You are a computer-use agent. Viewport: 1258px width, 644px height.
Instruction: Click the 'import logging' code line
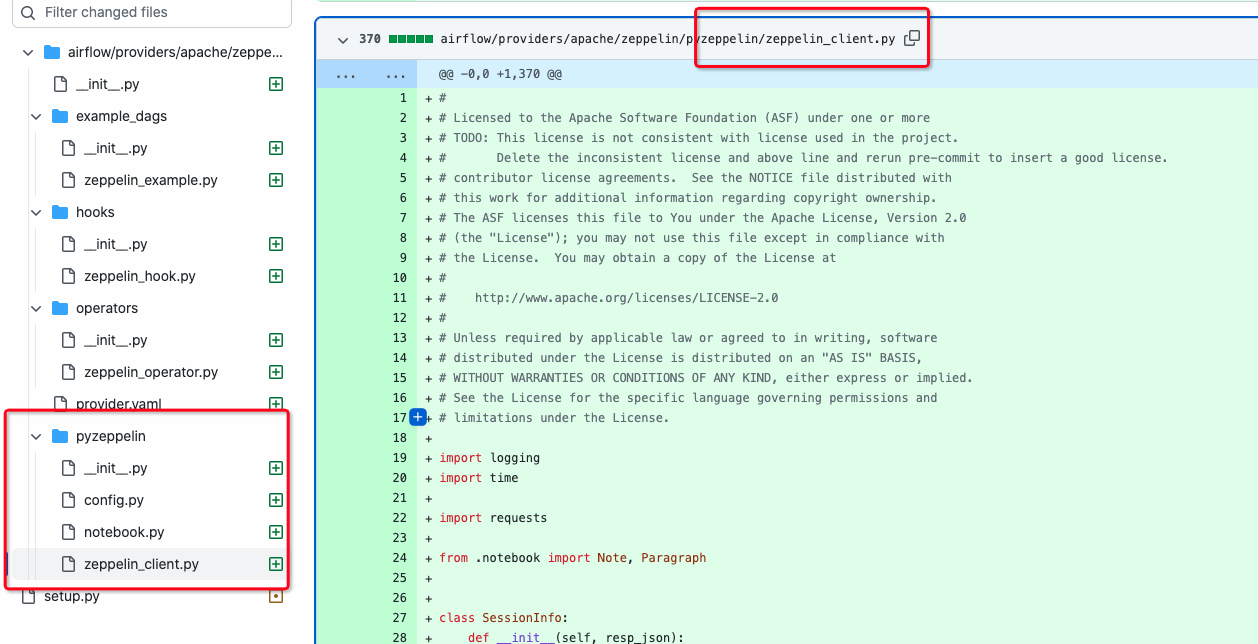[490, 458]
